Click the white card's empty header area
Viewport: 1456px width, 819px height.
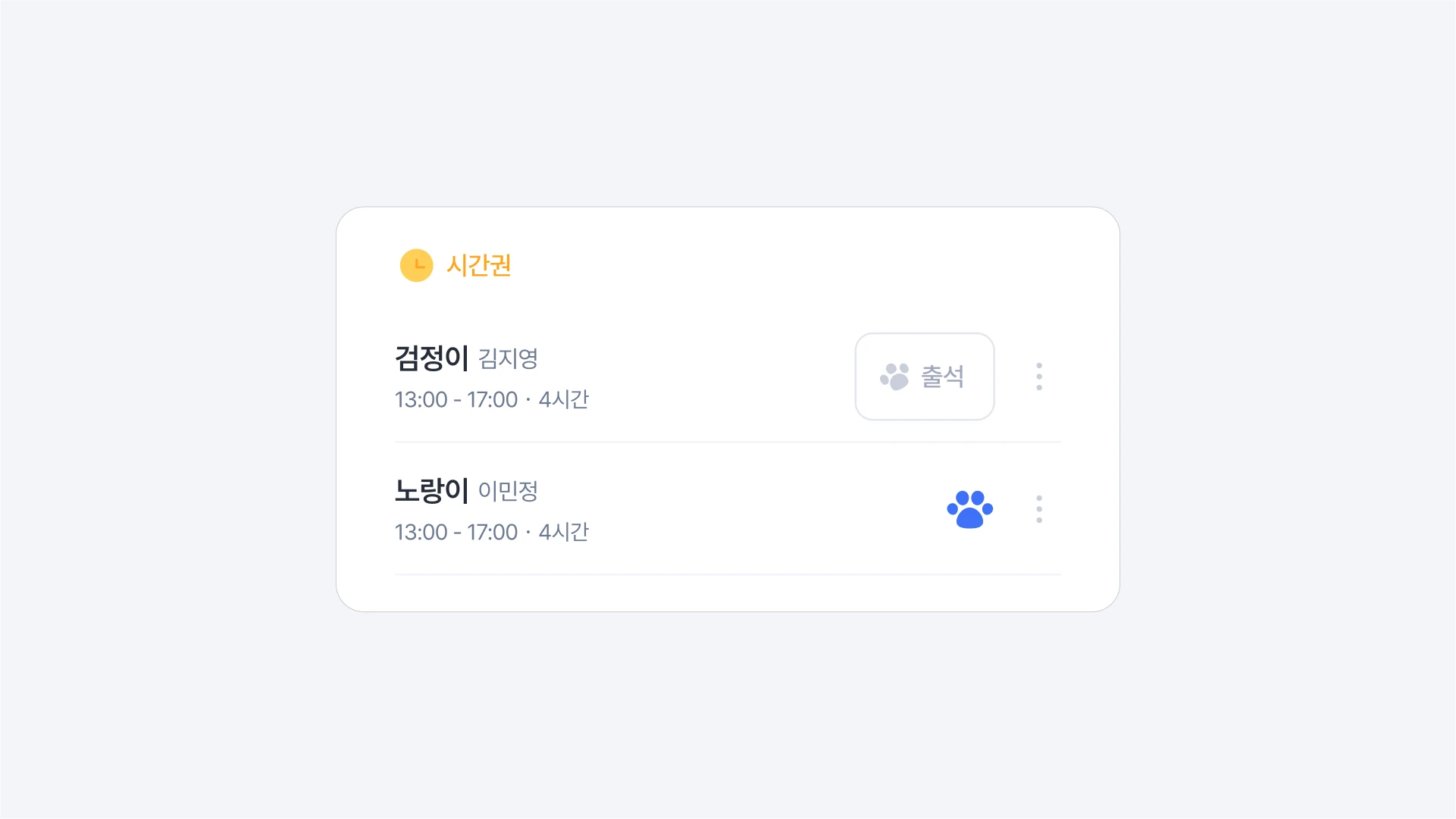[x=796, y=265]
